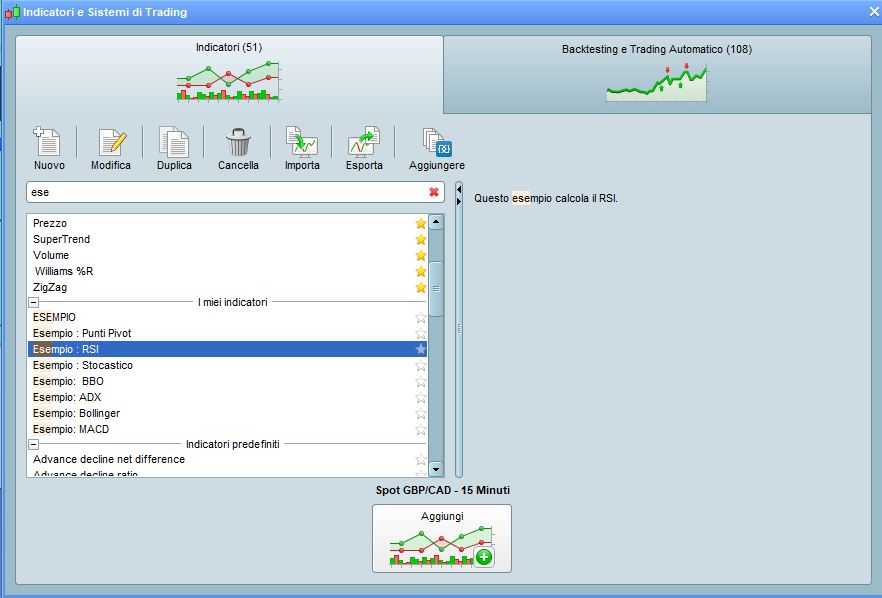Collapse the 'Indicatori predefiniti' section
This screenshot has height=598, width=882.
[x=34, y=444]
